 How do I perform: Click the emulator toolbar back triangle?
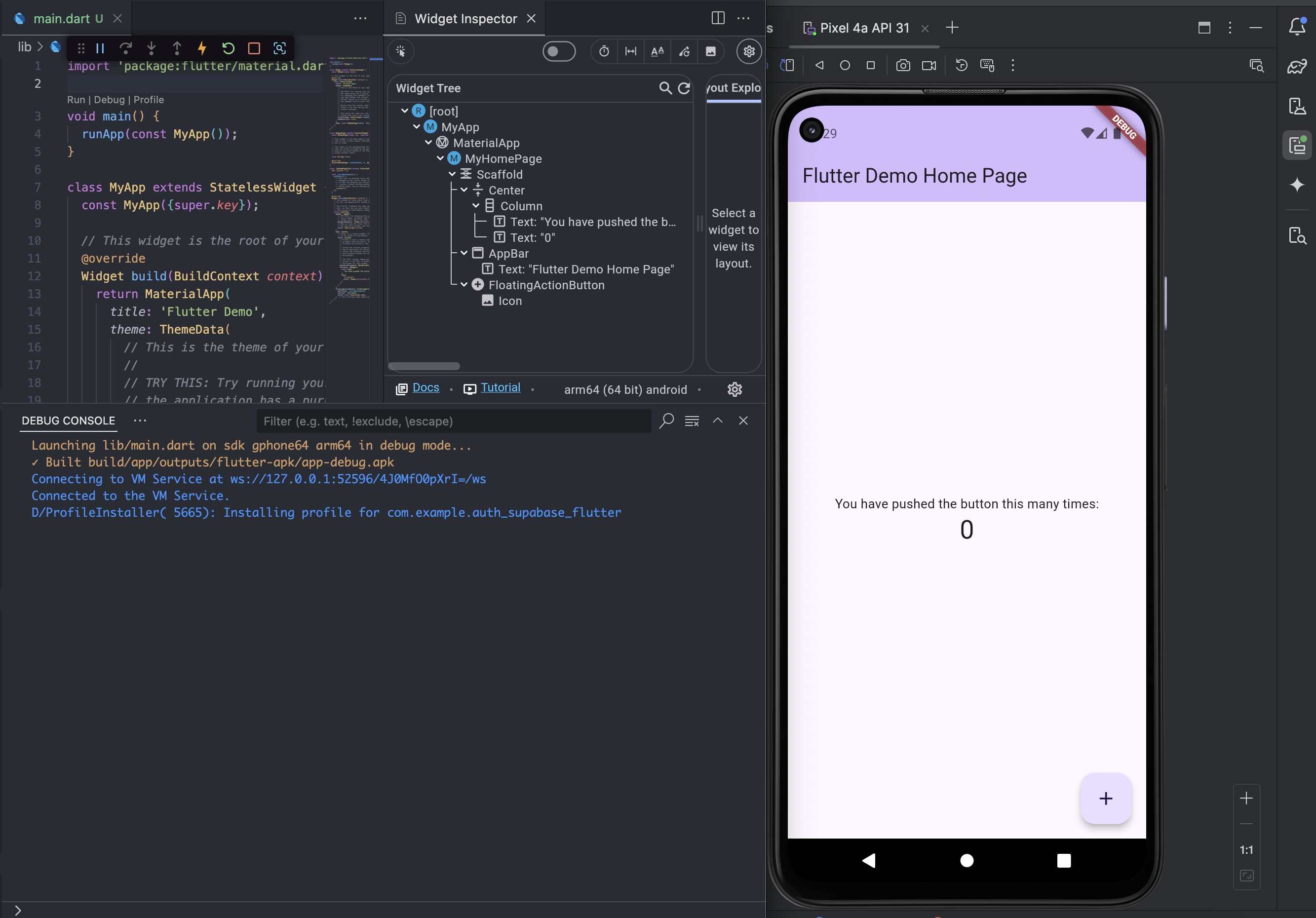pos(819,65)
